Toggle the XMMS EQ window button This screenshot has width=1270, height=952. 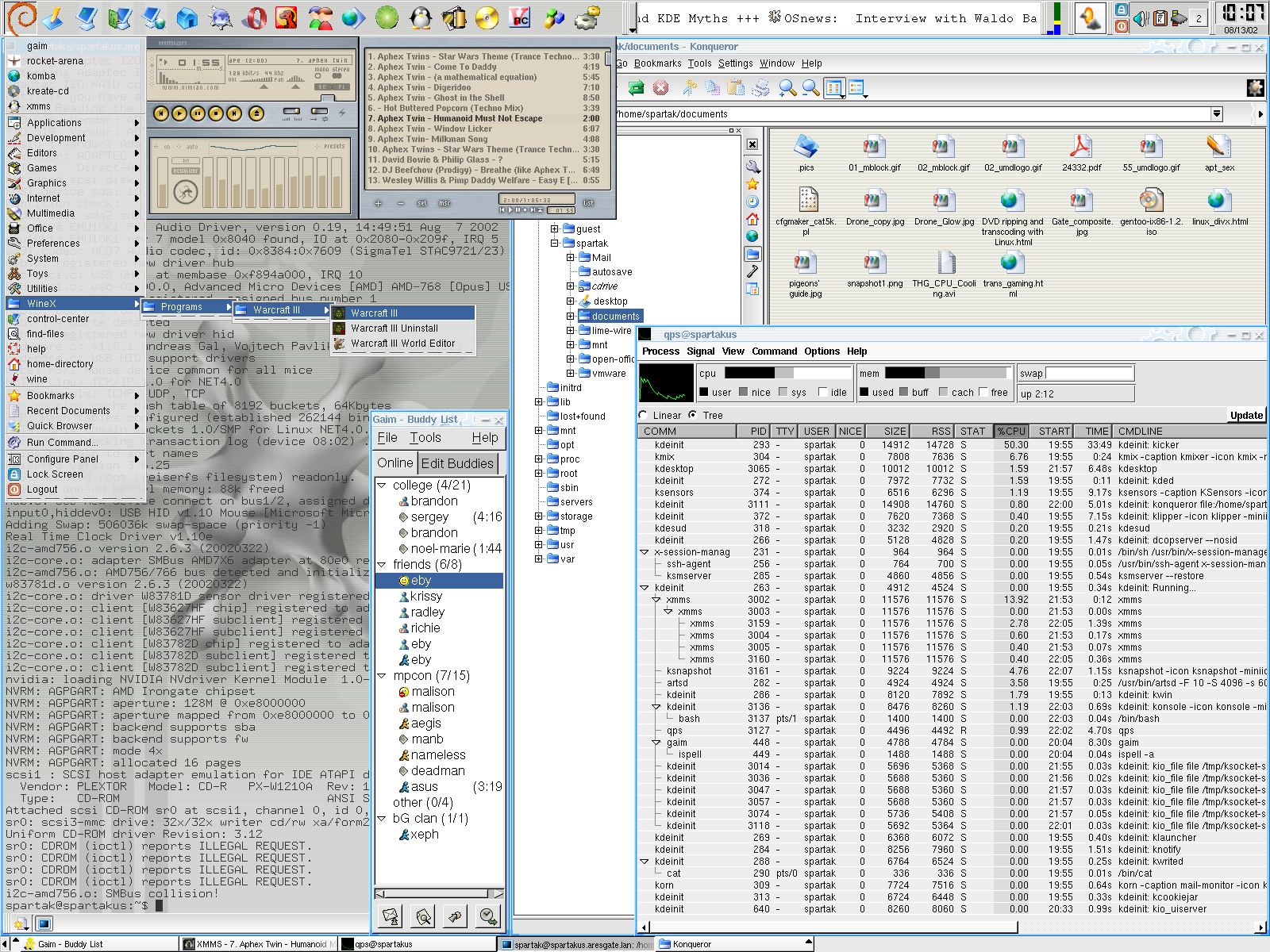[321, 86]
